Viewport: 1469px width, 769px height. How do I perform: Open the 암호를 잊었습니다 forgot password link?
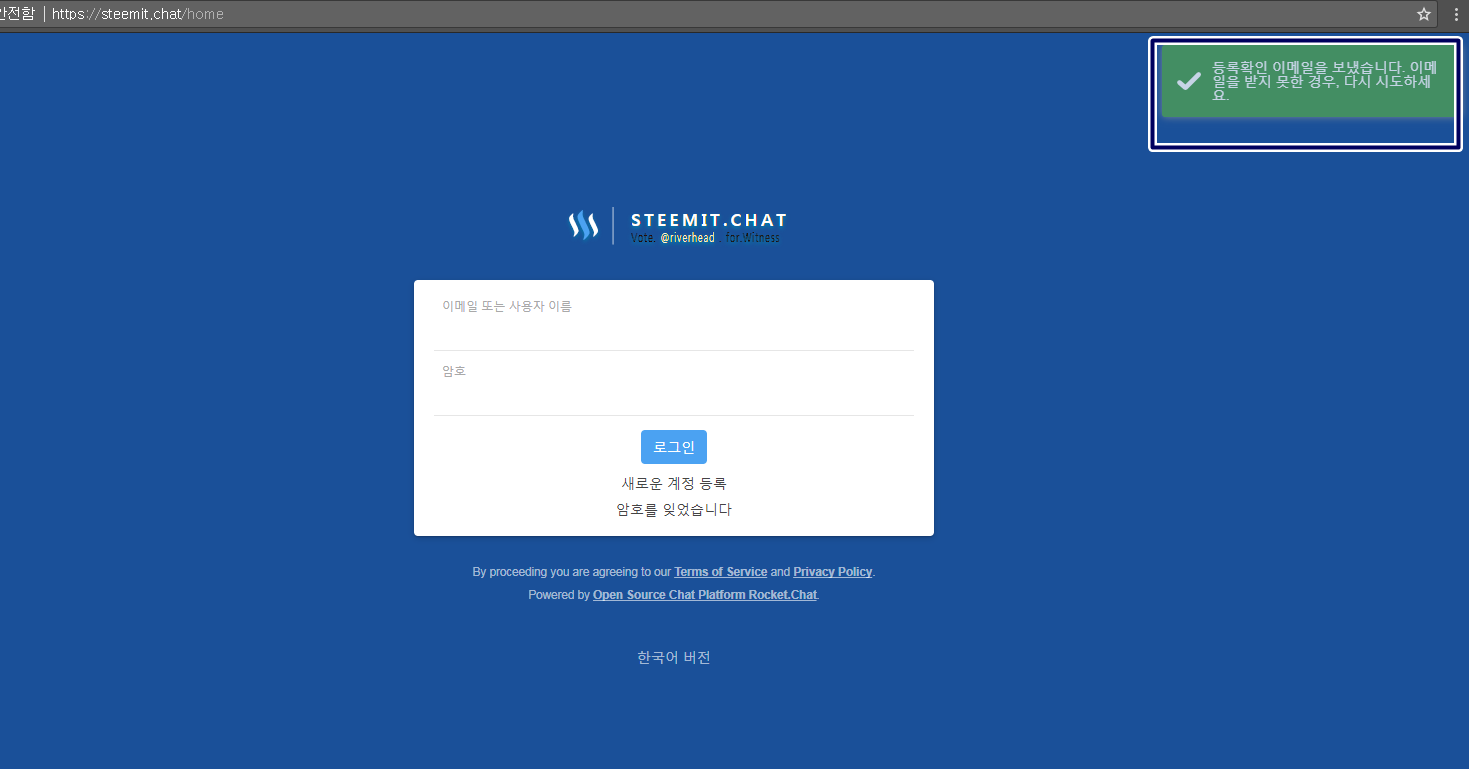click(674, 509)
